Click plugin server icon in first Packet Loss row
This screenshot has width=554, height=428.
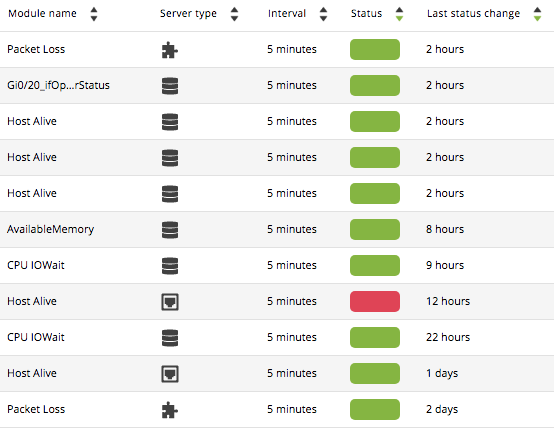coord(170,50)
